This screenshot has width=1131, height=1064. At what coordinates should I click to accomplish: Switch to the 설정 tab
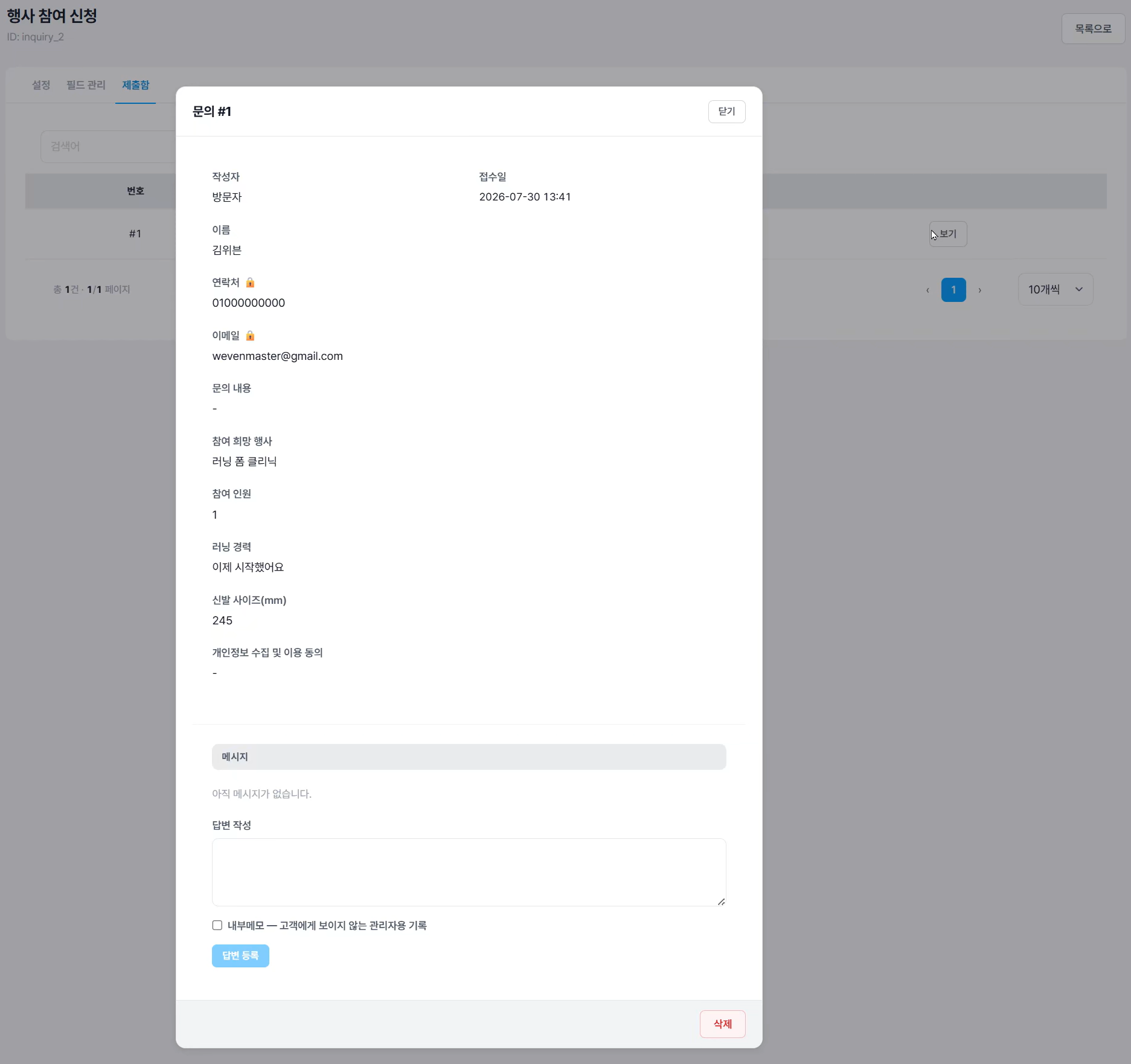pos(41,85)
